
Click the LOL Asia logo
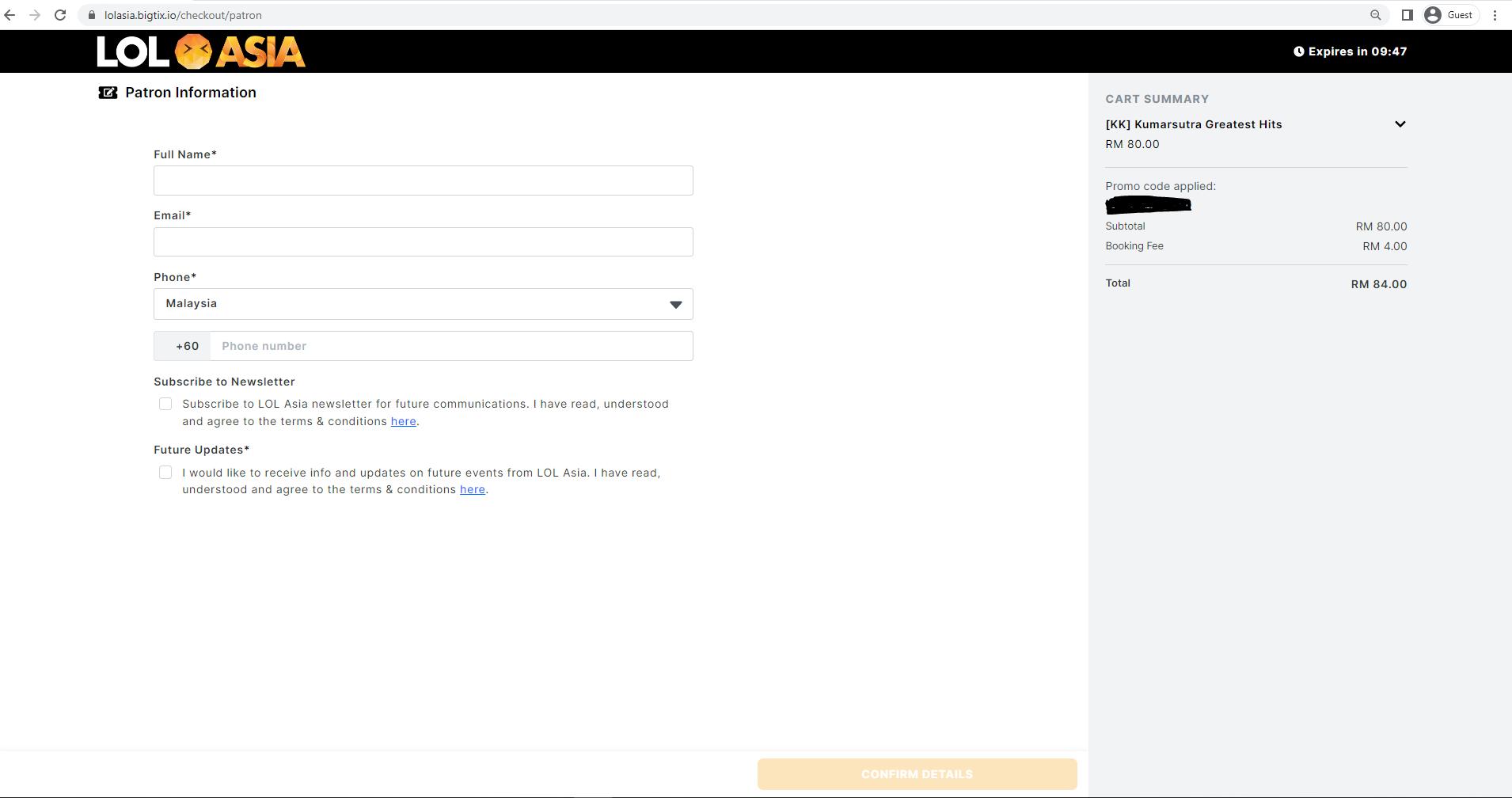[201, 51]
